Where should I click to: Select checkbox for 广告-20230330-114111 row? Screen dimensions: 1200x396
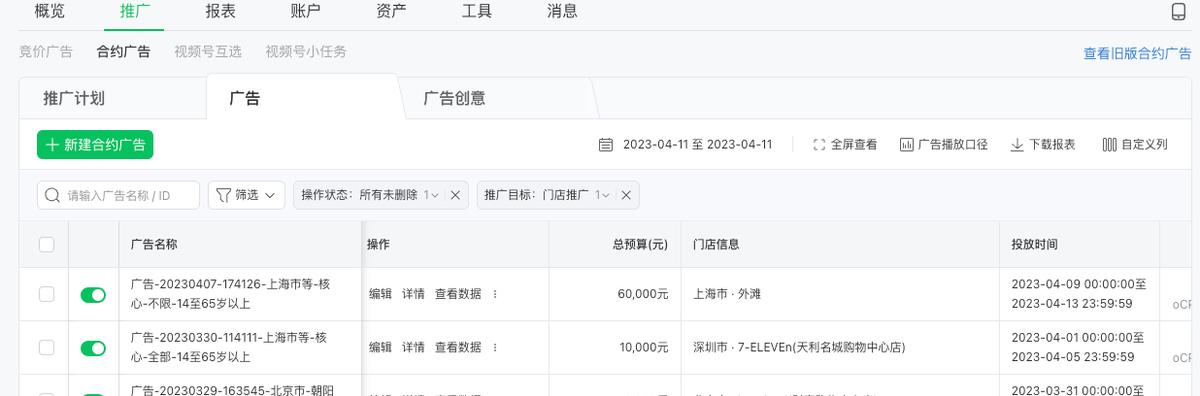(x=46, y=348)
